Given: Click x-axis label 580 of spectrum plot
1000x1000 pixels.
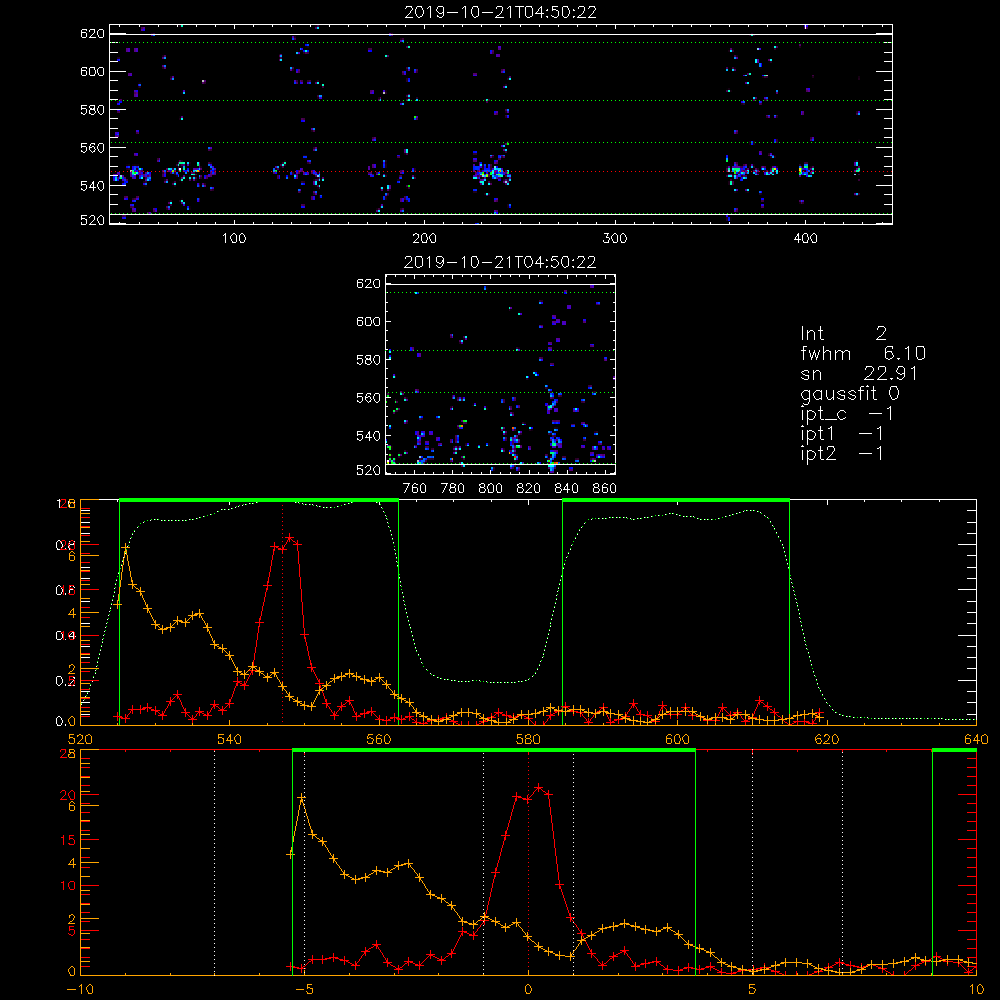Looking at the screenshot, I should (x=528, y=739).
